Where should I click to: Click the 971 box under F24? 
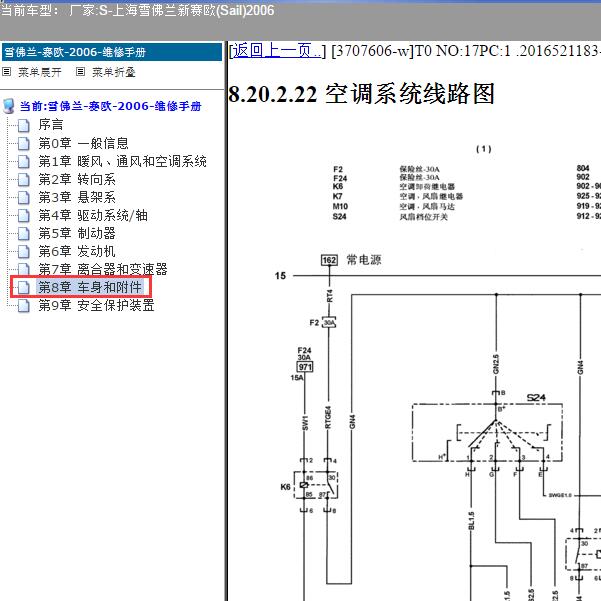pos(305,367)
